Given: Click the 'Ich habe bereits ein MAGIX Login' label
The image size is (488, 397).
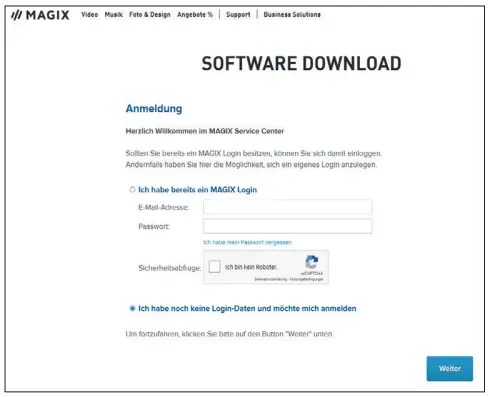Looking at the screenshot, I should 197,190.
